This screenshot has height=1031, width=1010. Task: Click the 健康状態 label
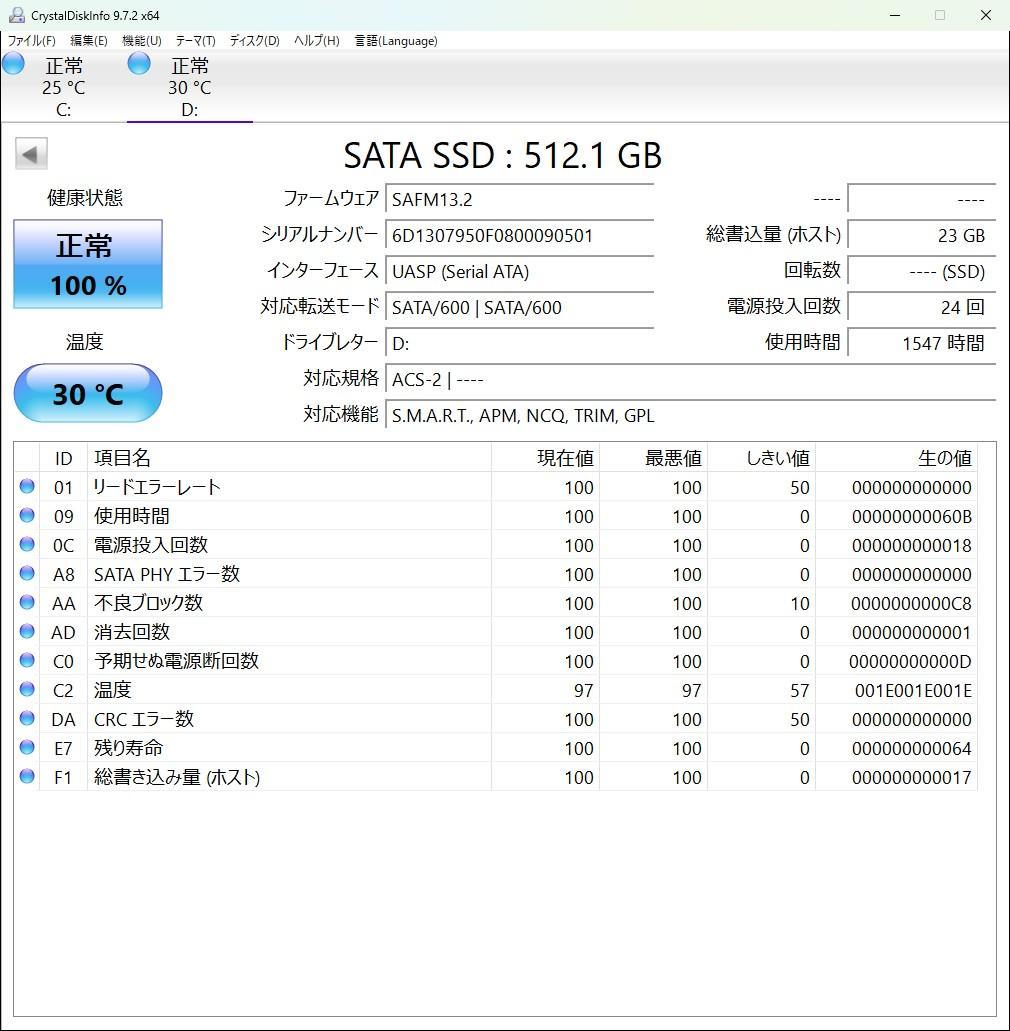point(85,197)
